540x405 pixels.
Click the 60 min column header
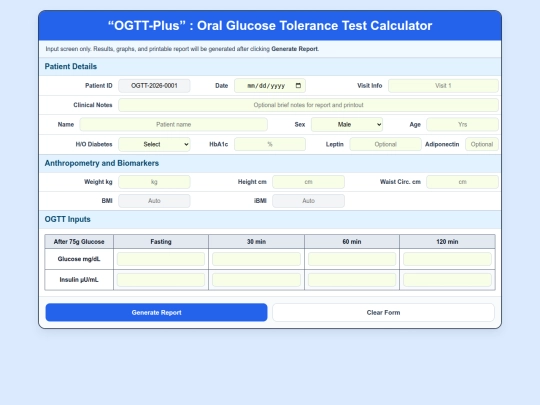pyautogui.click(x=352, y=242)
